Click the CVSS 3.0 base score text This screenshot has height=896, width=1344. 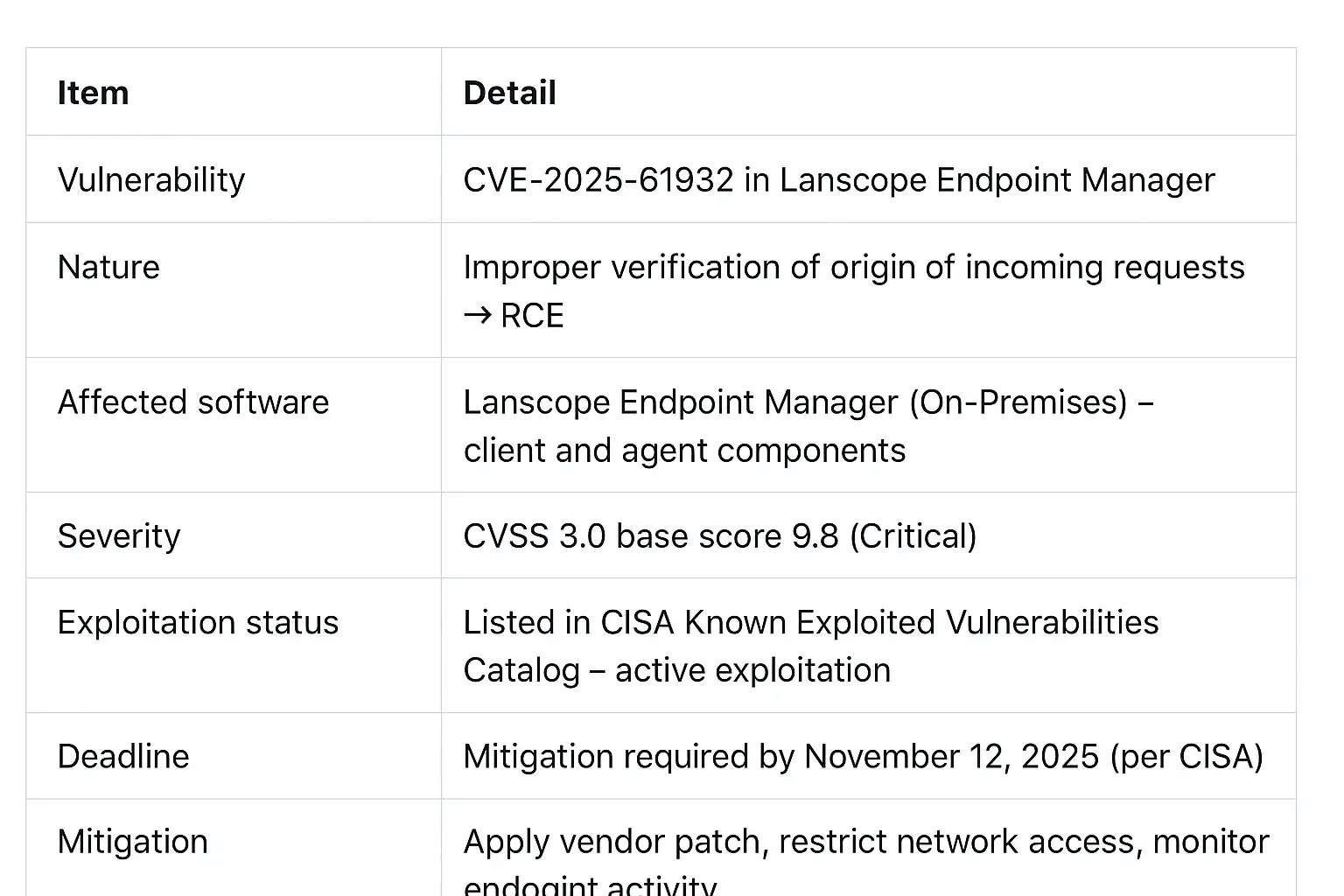[x=651, y=536]
